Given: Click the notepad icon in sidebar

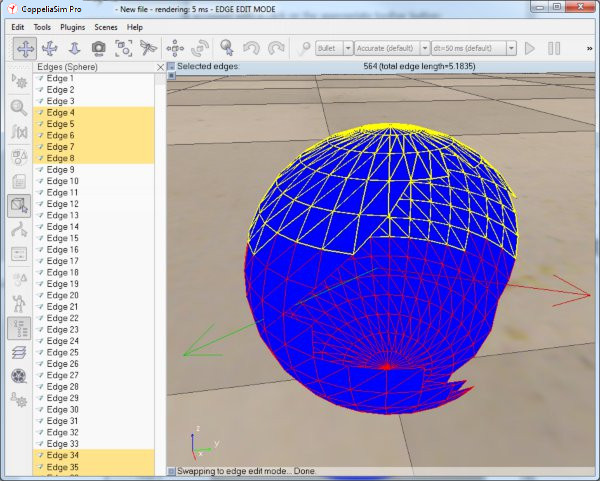Looking at the screenshot, I should [x=19, y=181].
